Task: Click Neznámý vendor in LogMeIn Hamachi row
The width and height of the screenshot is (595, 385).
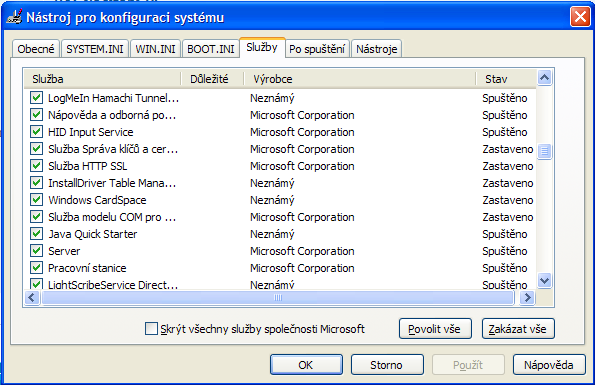Action: [x=272, y=98]
